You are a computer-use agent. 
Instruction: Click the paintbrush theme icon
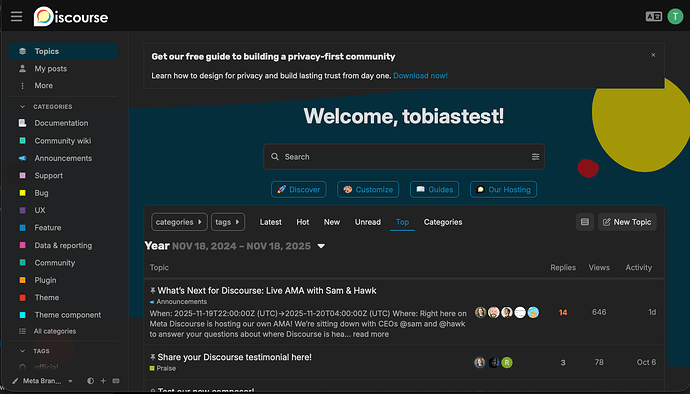pyautogui.click(x=15, y=381)
